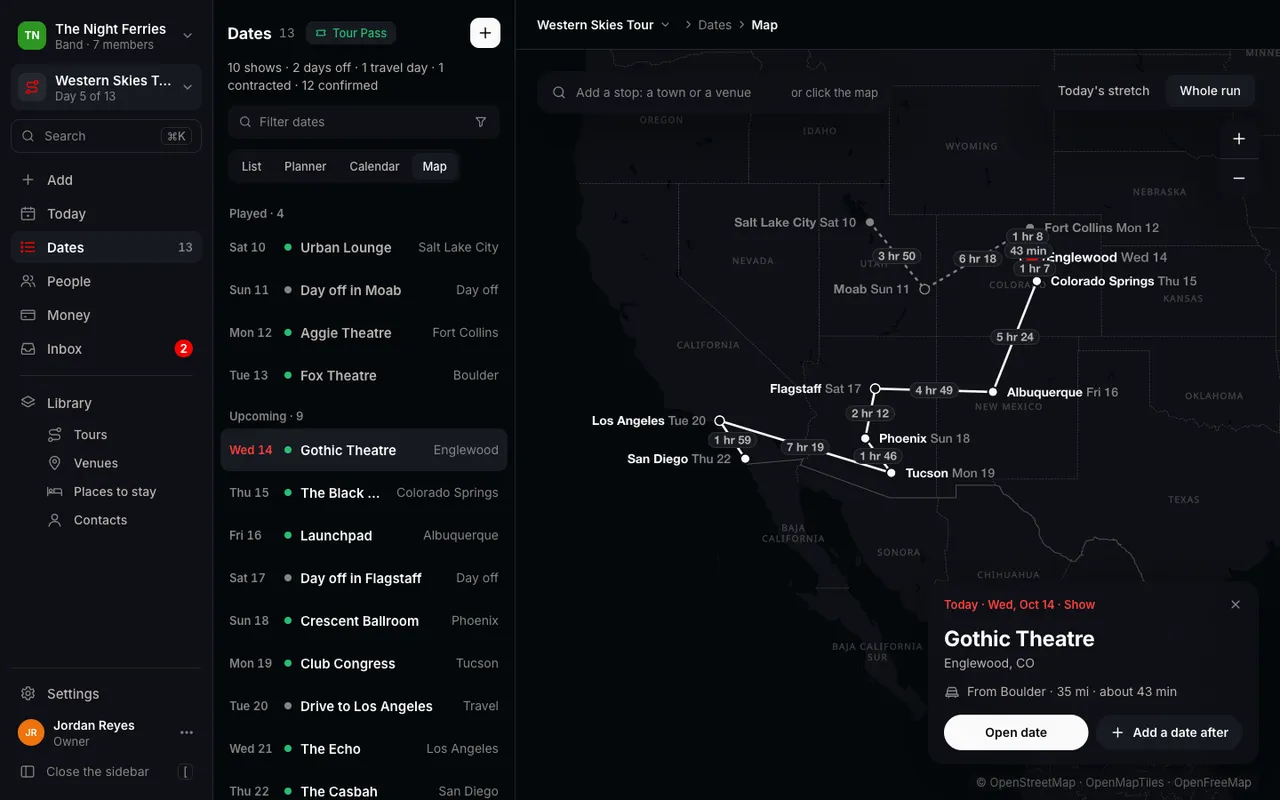Open the Money section
The width and height of the screenshot is (1280, 800).
pyautogui.click(x=106, y=315)
